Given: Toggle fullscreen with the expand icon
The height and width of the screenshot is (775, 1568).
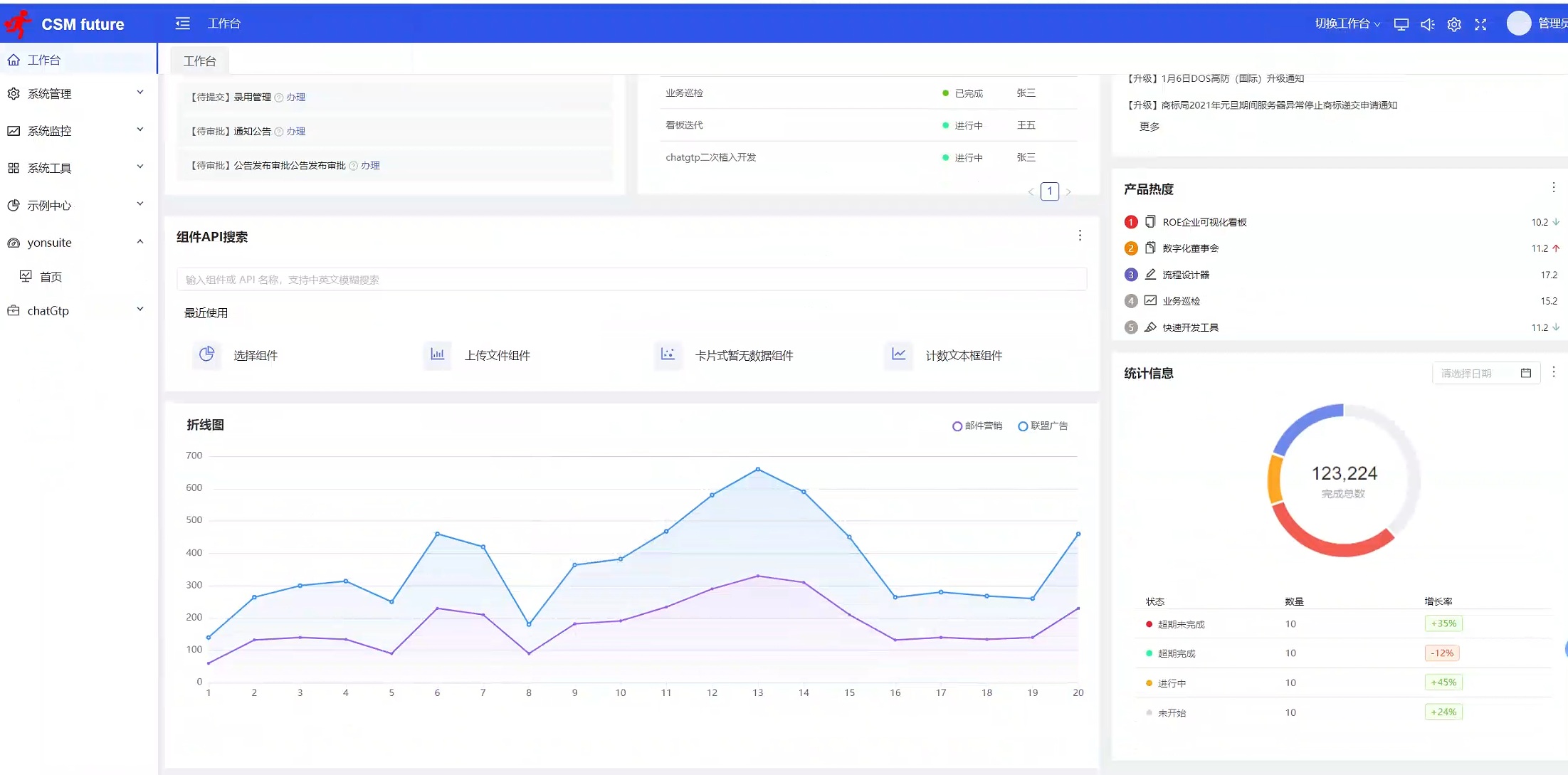Looking at the screenshot, I should point(1480,24).
